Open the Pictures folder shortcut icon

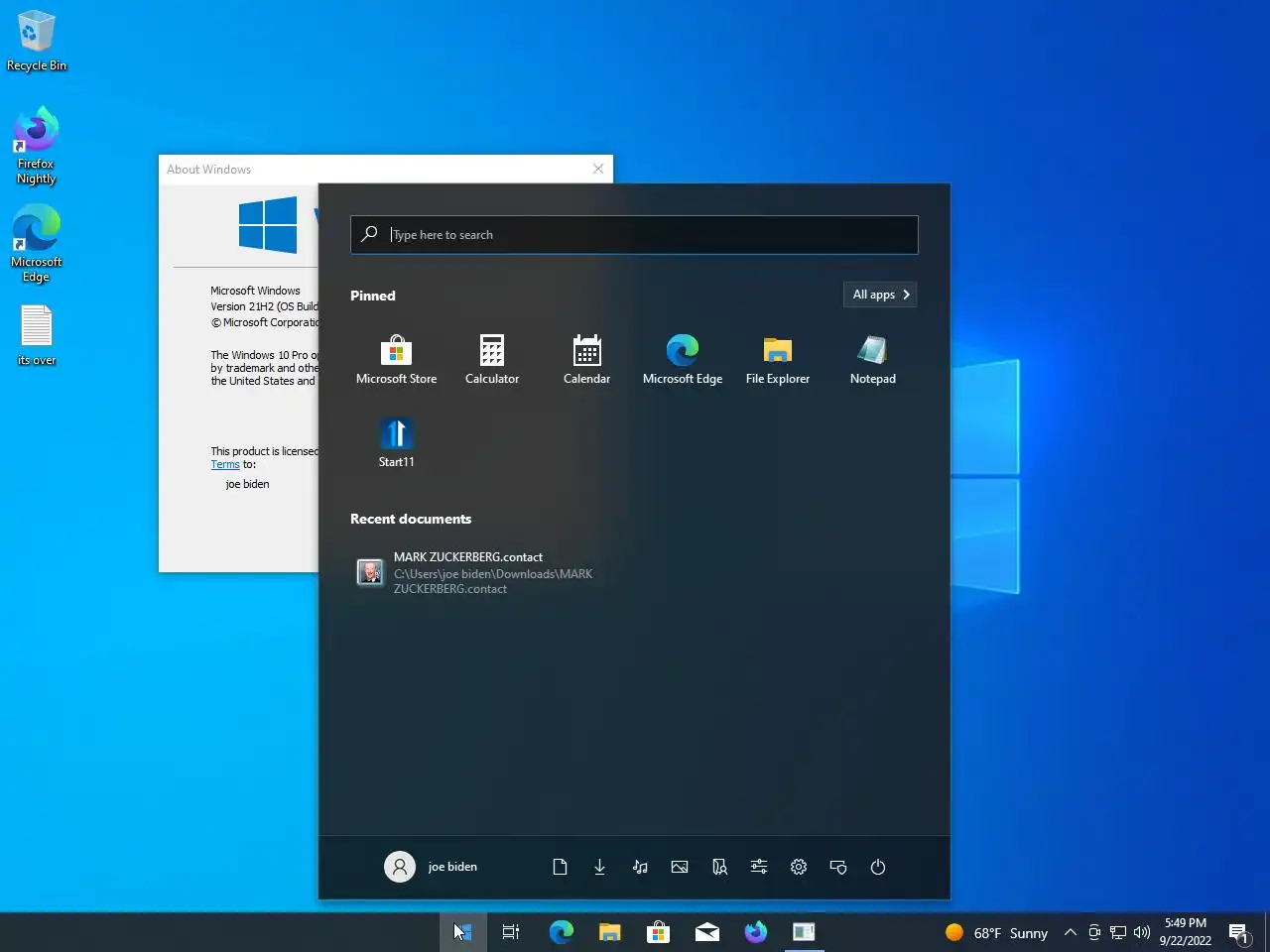[x=680, y=867]
